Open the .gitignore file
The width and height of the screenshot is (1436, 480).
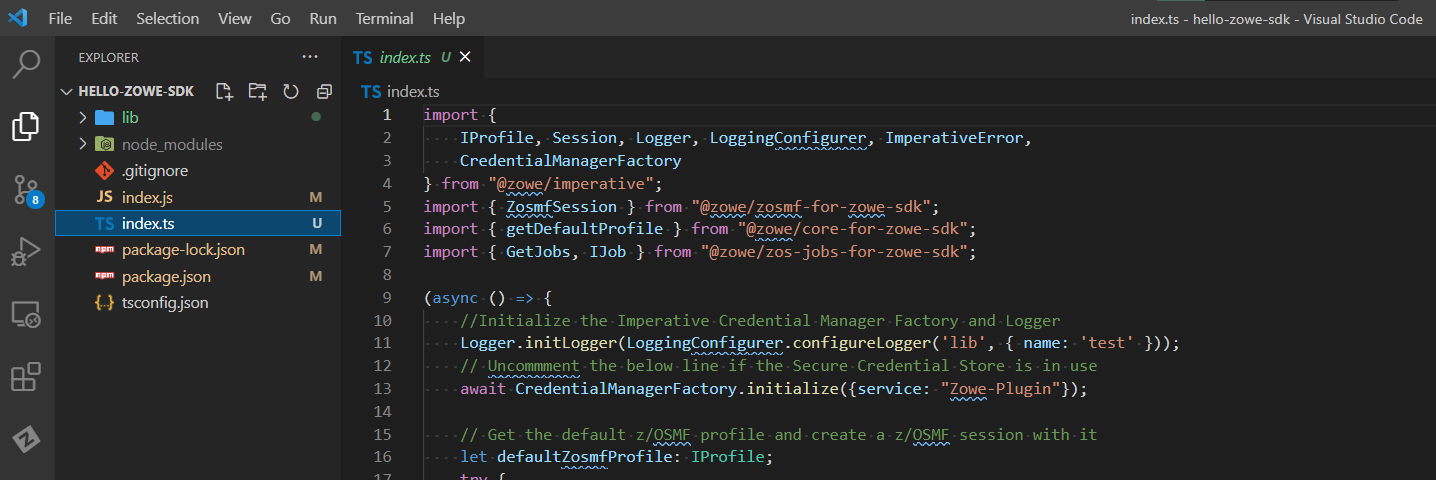[155, 171]
